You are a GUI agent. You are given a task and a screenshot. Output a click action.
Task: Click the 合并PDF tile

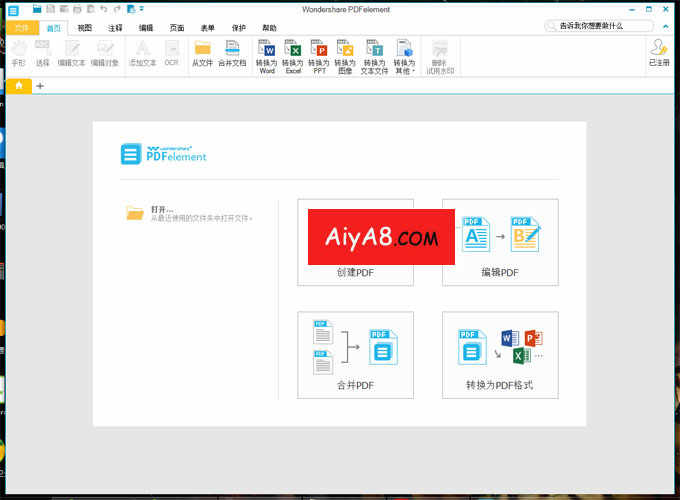pyautogui.click(x=355, y=355)
